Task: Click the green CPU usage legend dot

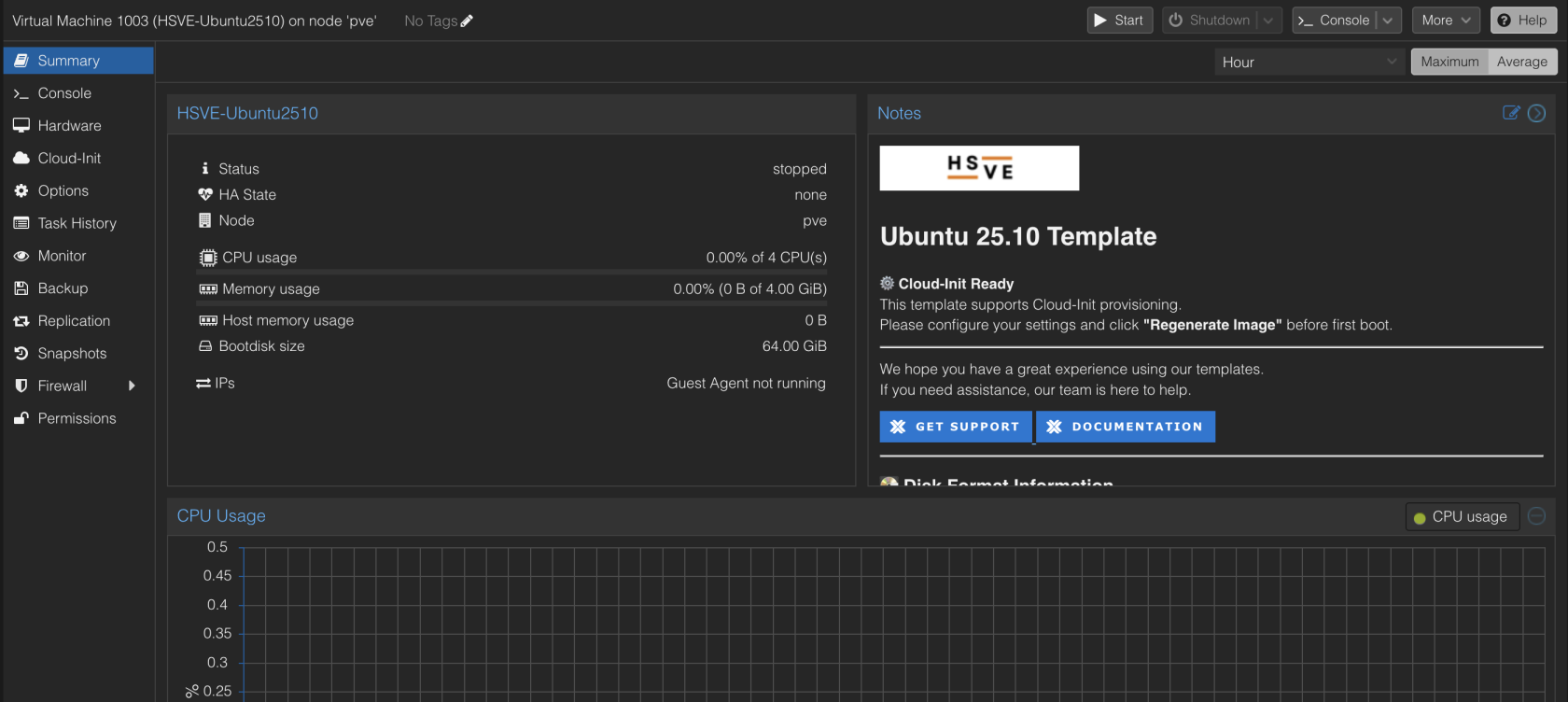Action: pos(1420,518)
